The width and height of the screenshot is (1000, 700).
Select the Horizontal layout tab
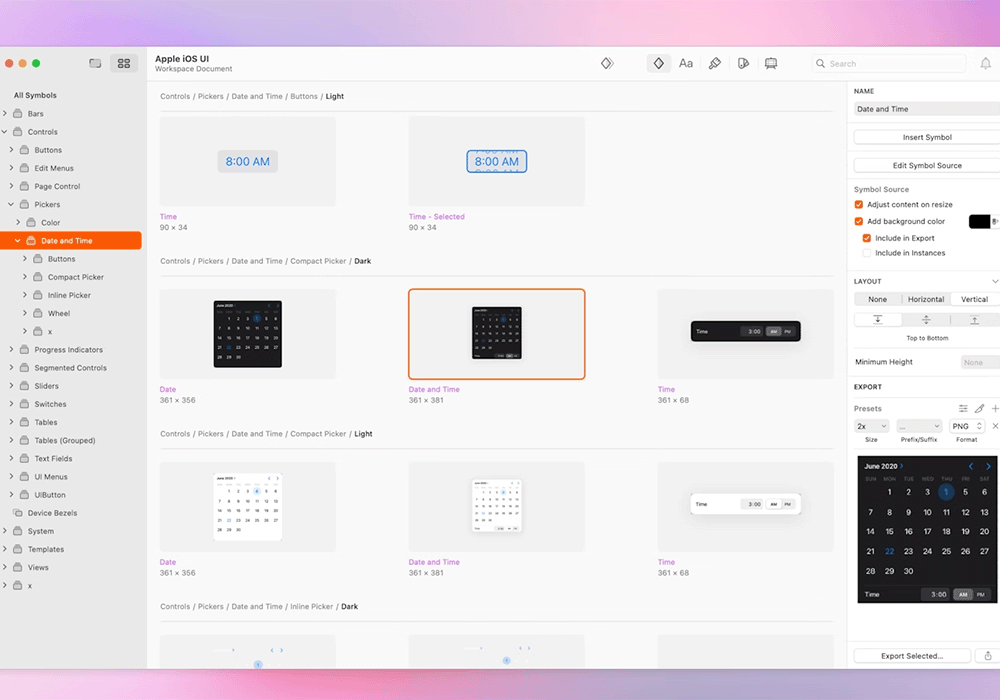(926, 299)
